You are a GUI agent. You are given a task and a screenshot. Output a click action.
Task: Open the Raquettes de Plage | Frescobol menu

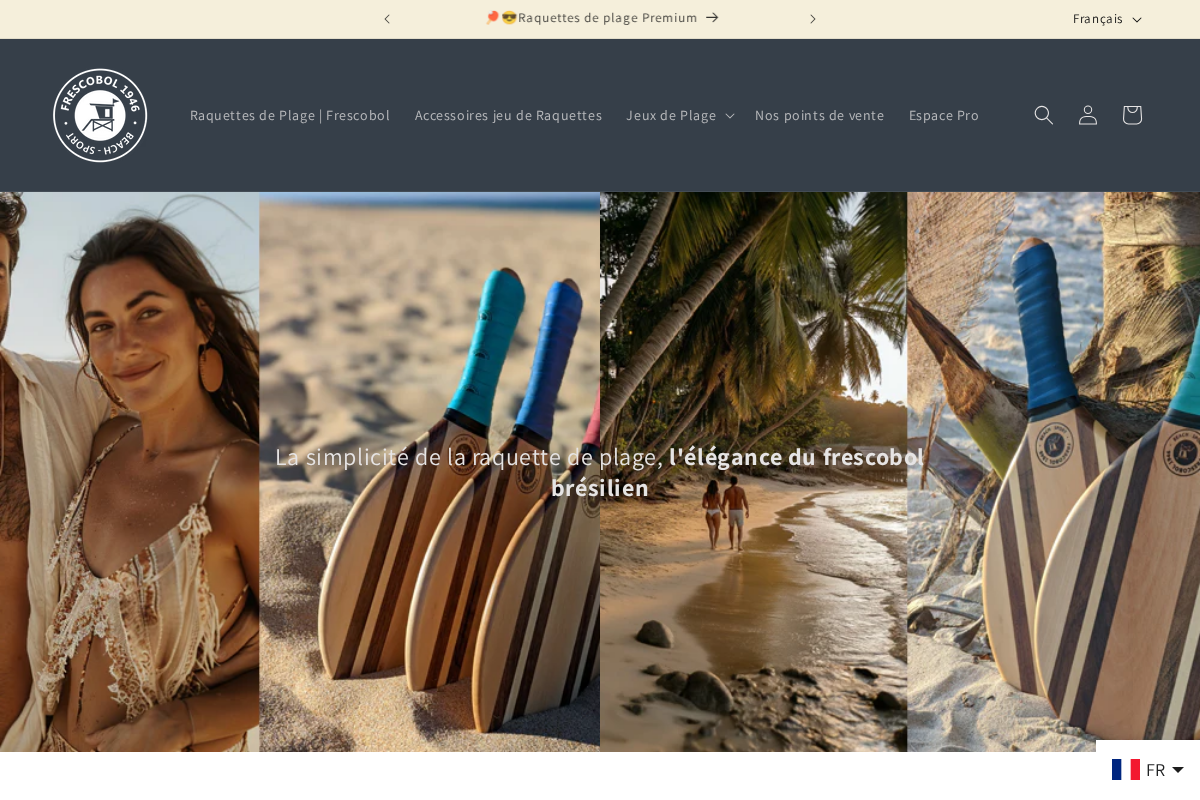290,115
